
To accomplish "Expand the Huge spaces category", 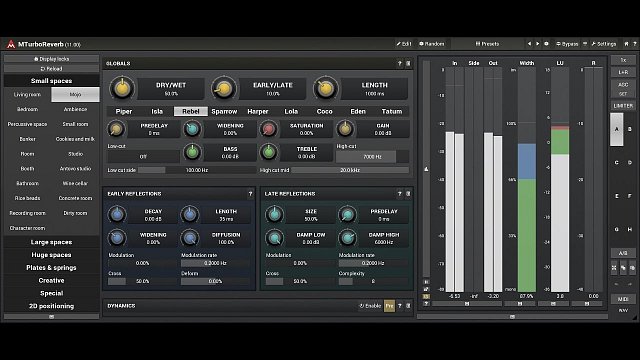I will [51, 255].
